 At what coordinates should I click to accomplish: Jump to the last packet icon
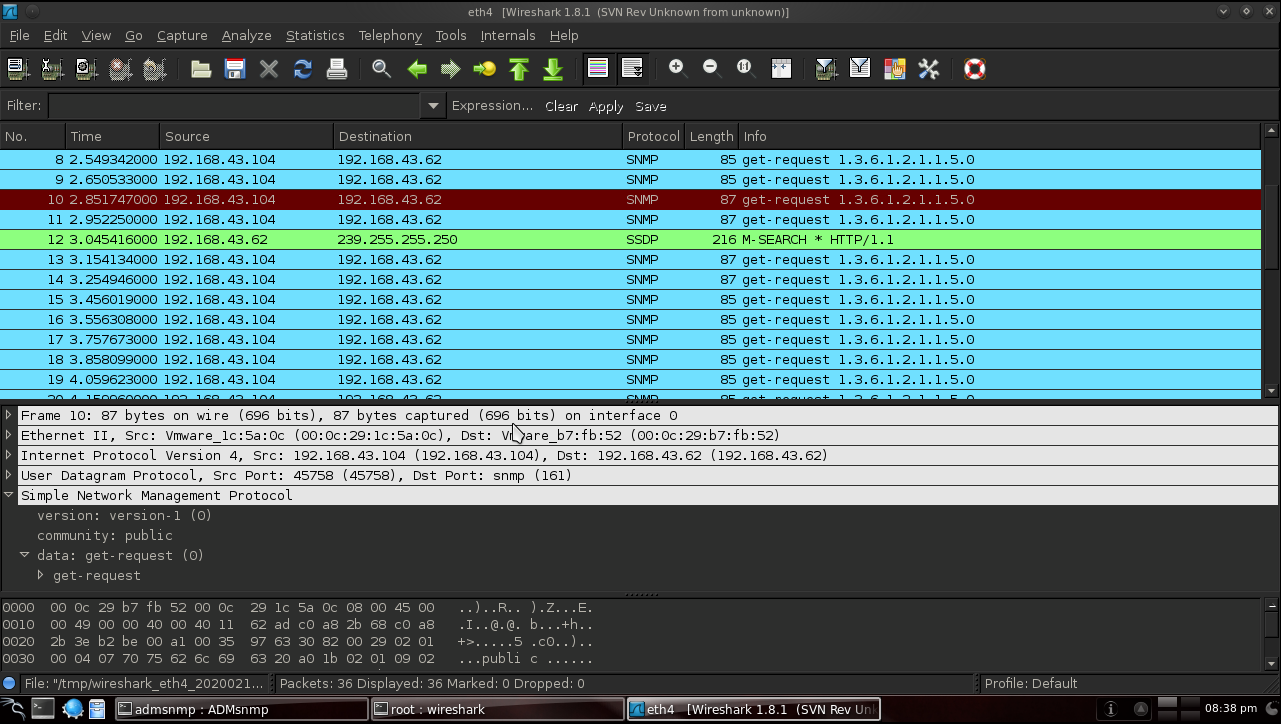coord(553,69)
